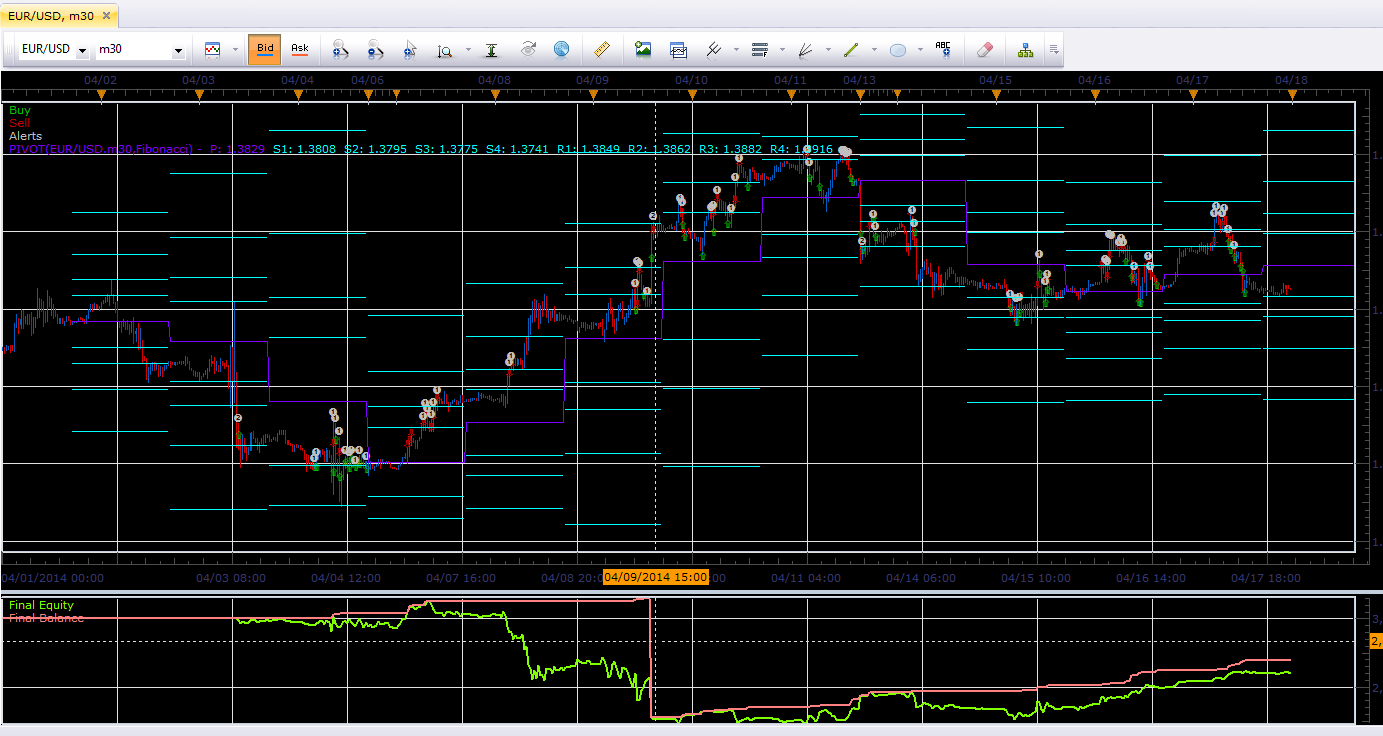The width and height of the screenshot is (1383, 736).
Task: Expand the pitchfork tool dropdown arrow
Action: (736, 49)
